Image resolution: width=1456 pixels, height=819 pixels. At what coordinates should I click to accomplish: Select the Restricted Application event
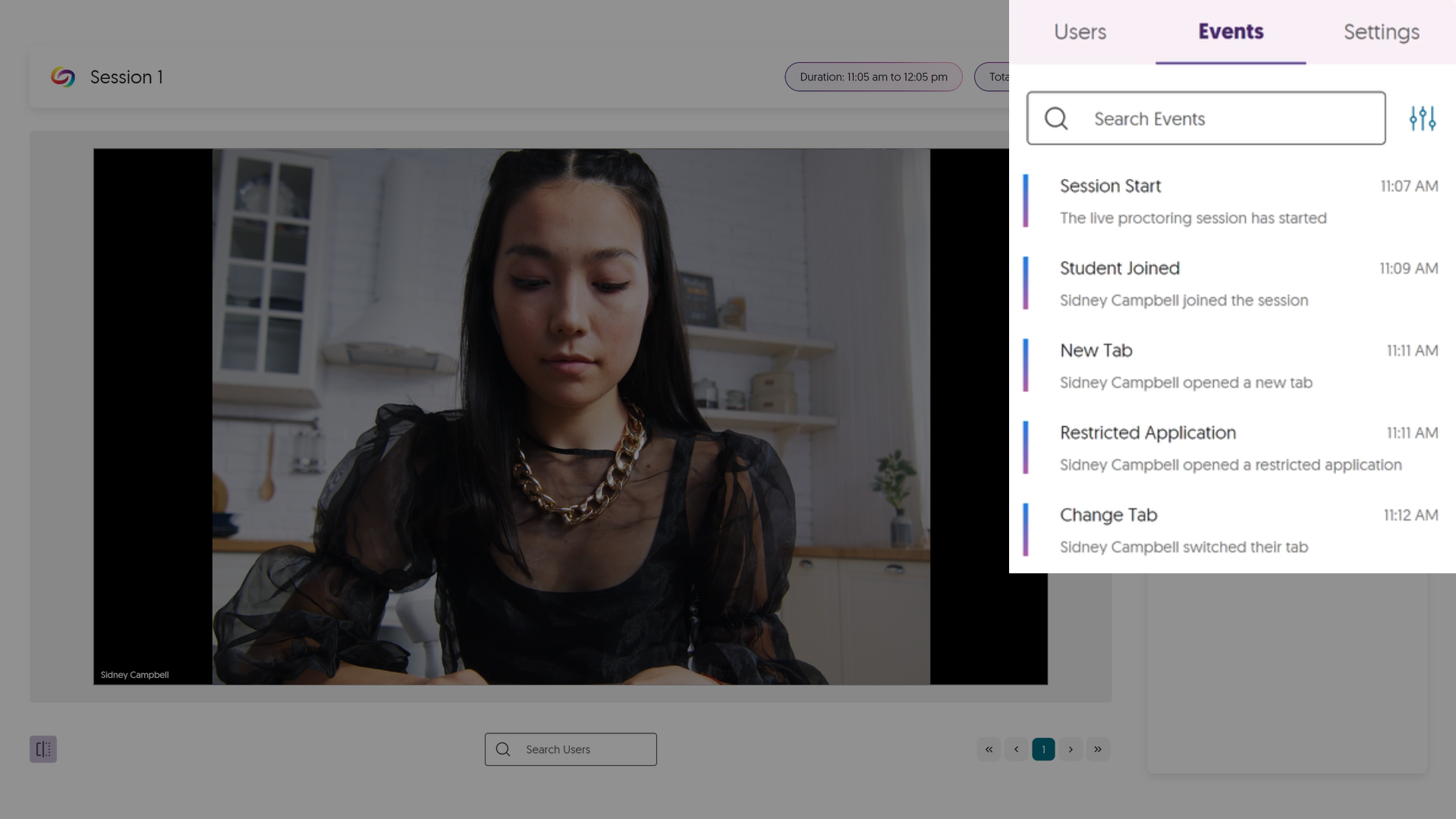tap(1229, 448)
